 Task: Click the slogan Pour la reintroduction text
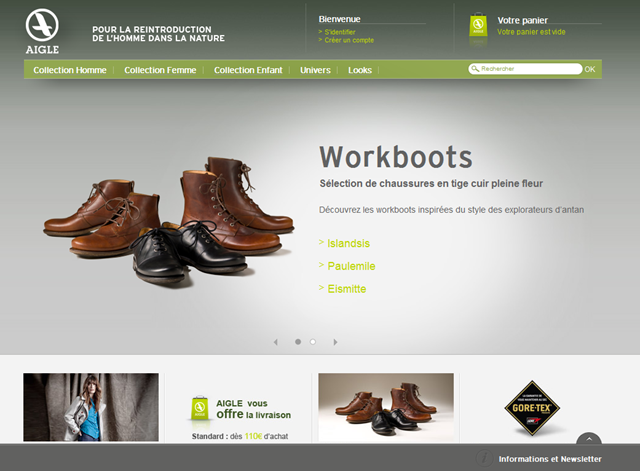pos(158,34)
